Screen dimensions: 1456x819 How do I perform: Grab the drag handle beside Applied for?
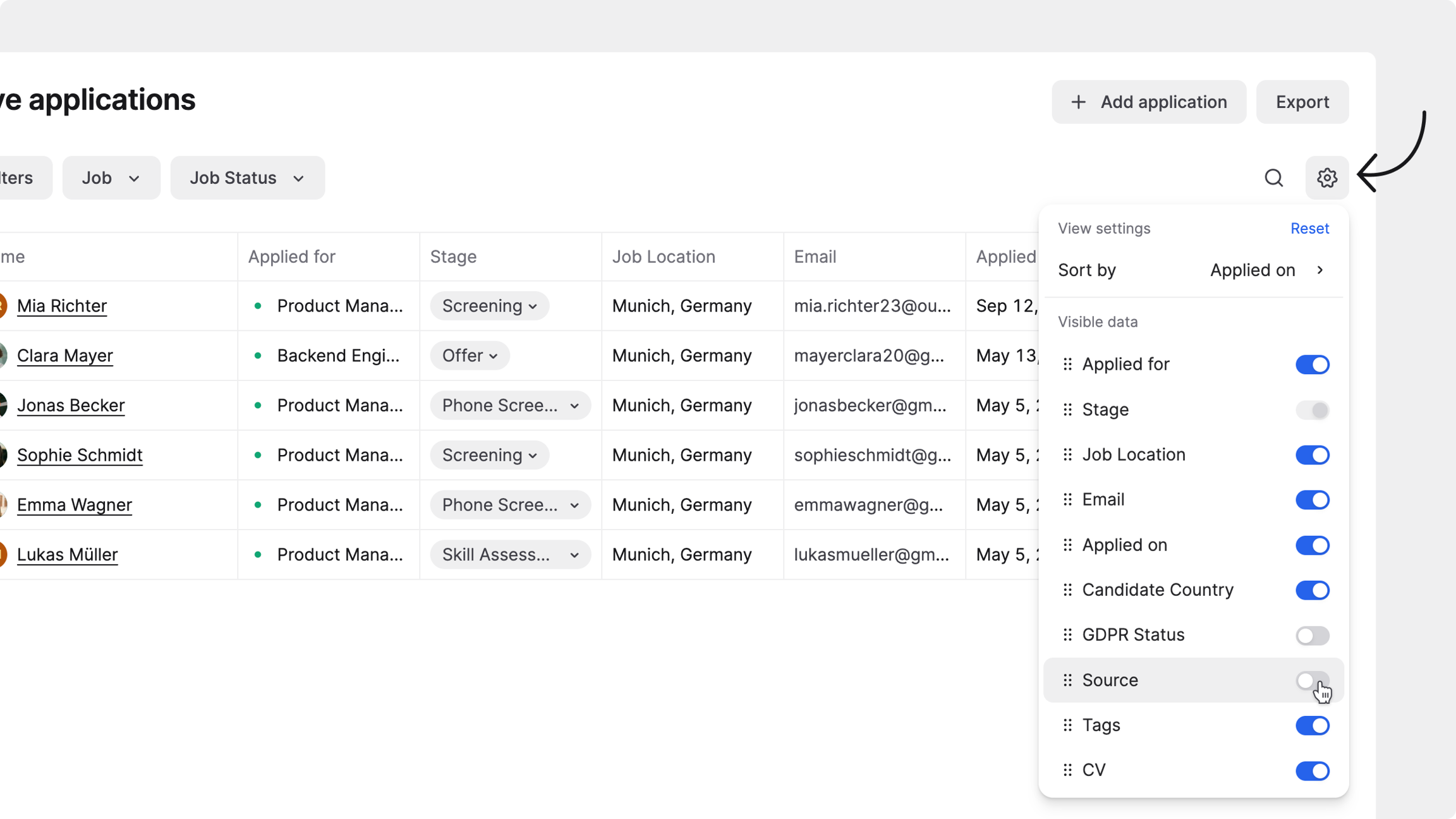point(1067,364)
